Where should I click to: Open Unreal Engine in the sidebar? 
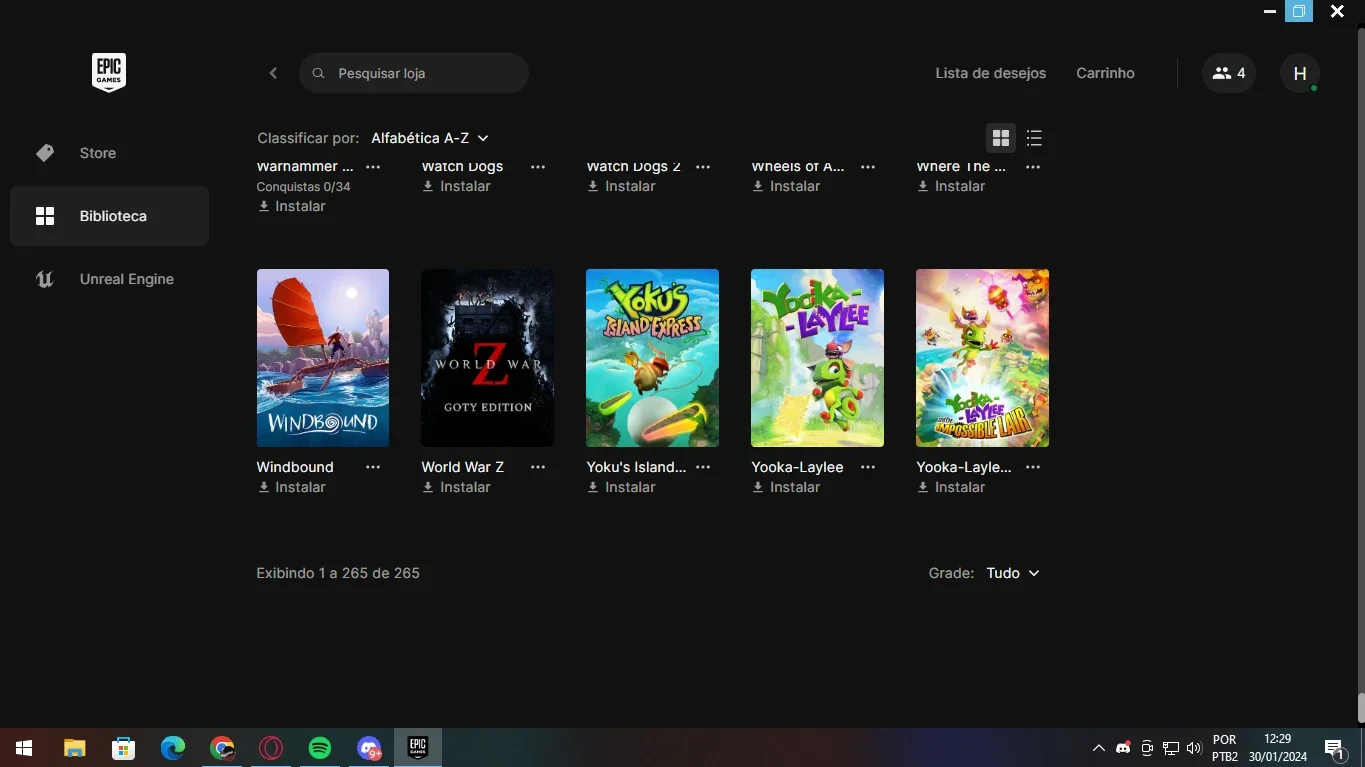pos(109,279)
